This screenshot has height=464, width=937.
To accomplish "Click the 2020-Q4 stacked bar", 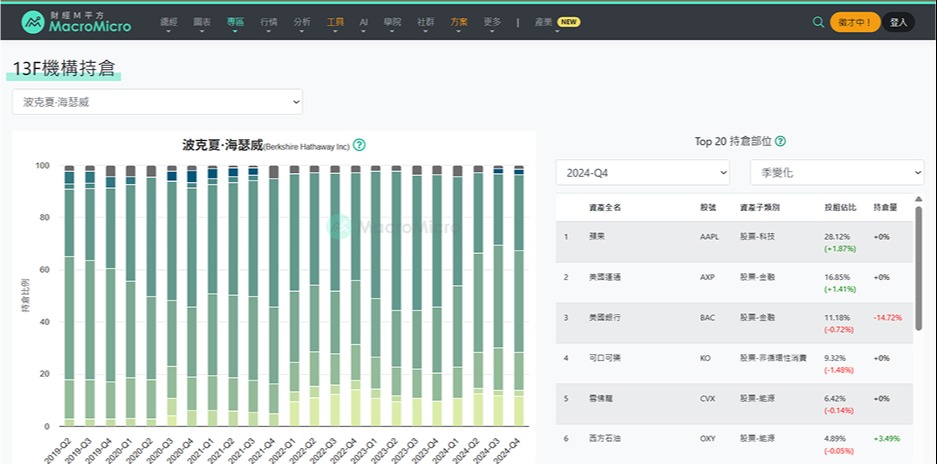I will 192,296.
